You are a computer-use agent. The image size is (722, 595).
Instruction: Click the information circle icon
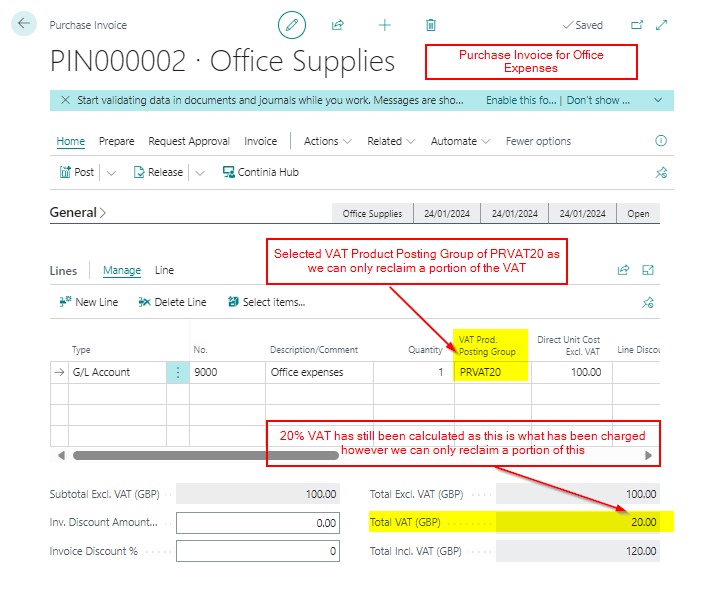660,141
